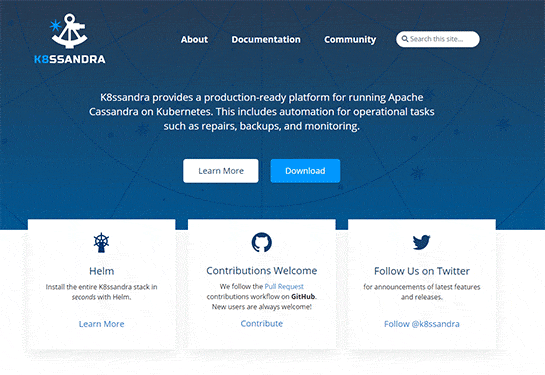
Task: Open the Pull Request link
Action: [x=284, y=286]
